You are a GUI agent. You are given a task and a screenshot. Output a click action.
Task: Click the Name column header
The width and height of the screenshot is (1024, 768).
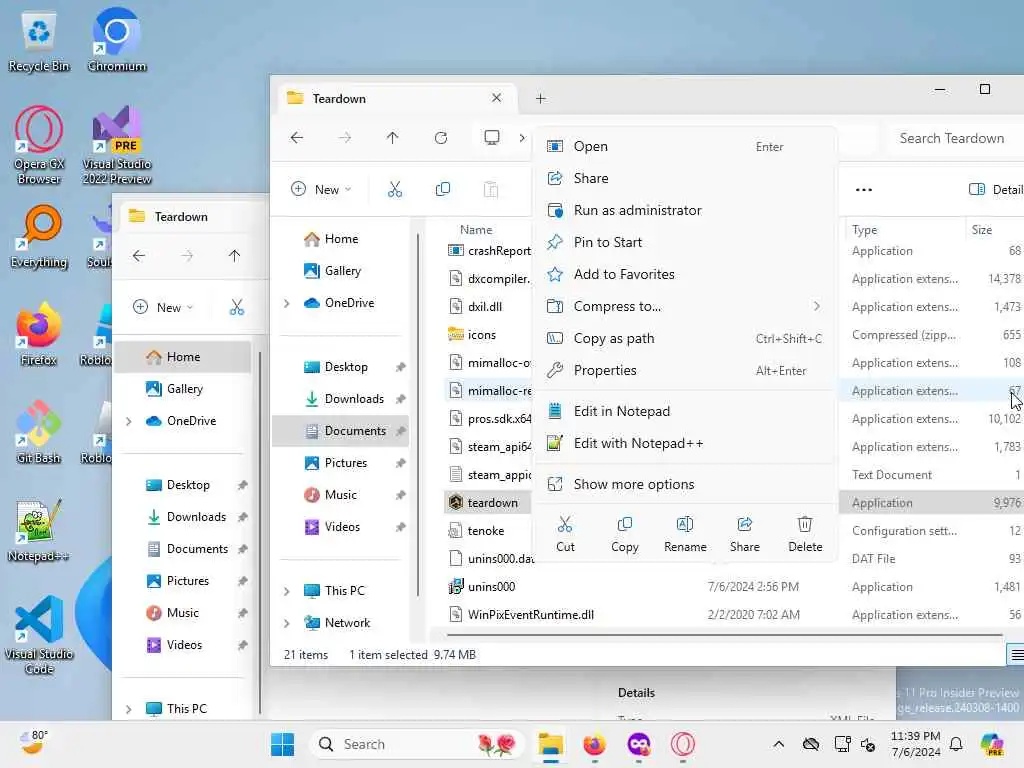click(x=476, y=230)
